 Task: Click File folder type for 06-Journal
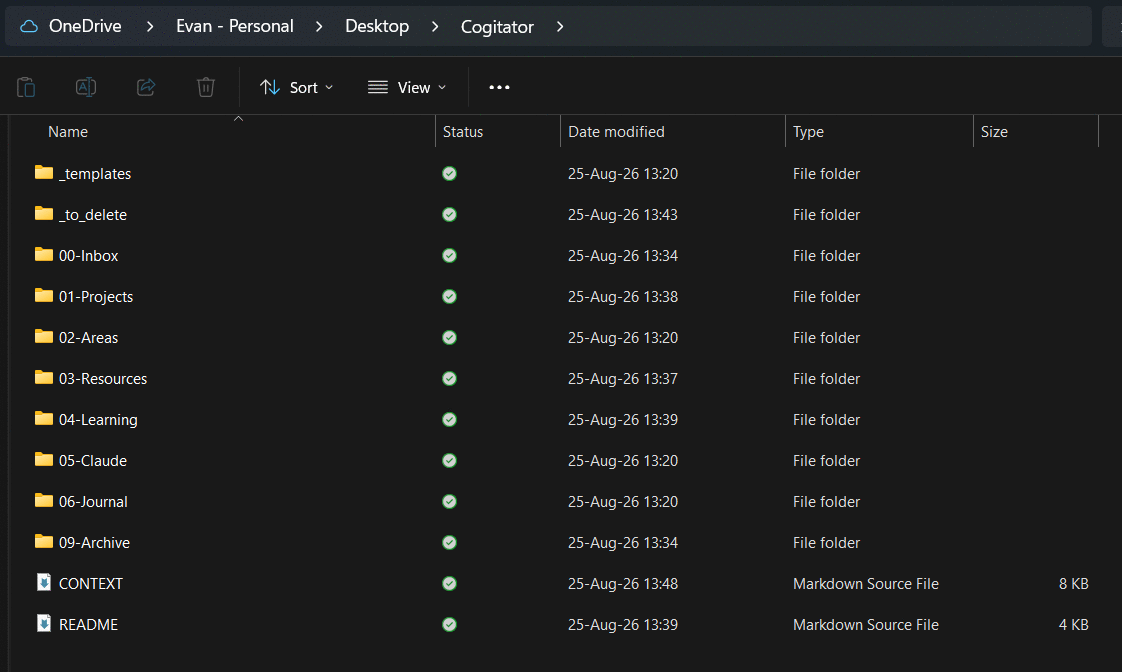tap(826, 502)
